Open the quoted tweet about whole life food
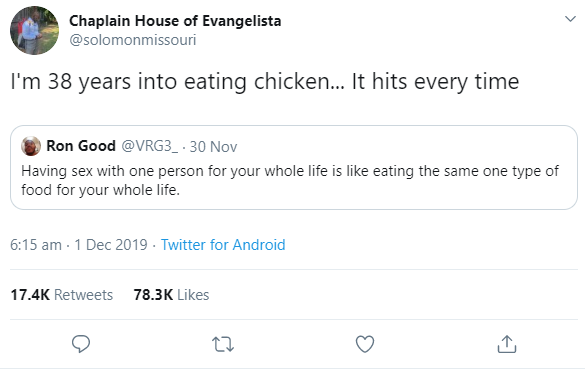 [294, 168]
